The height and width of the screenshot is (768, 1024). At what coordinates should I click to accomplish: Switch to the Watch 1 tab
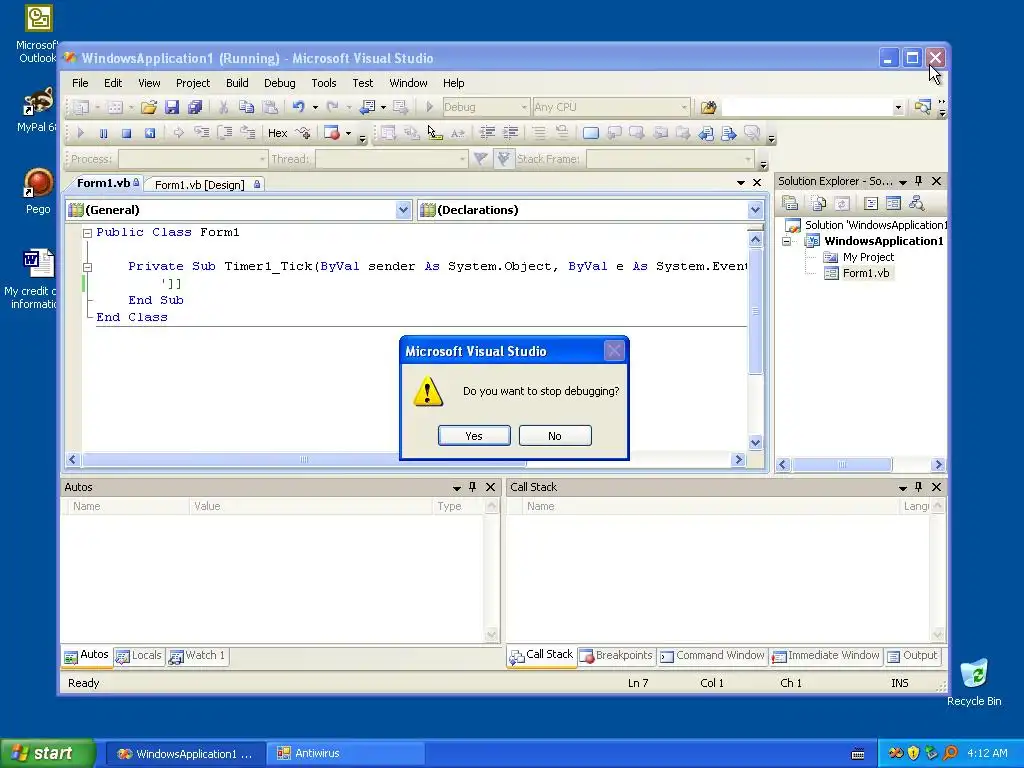tap(197, 656)
